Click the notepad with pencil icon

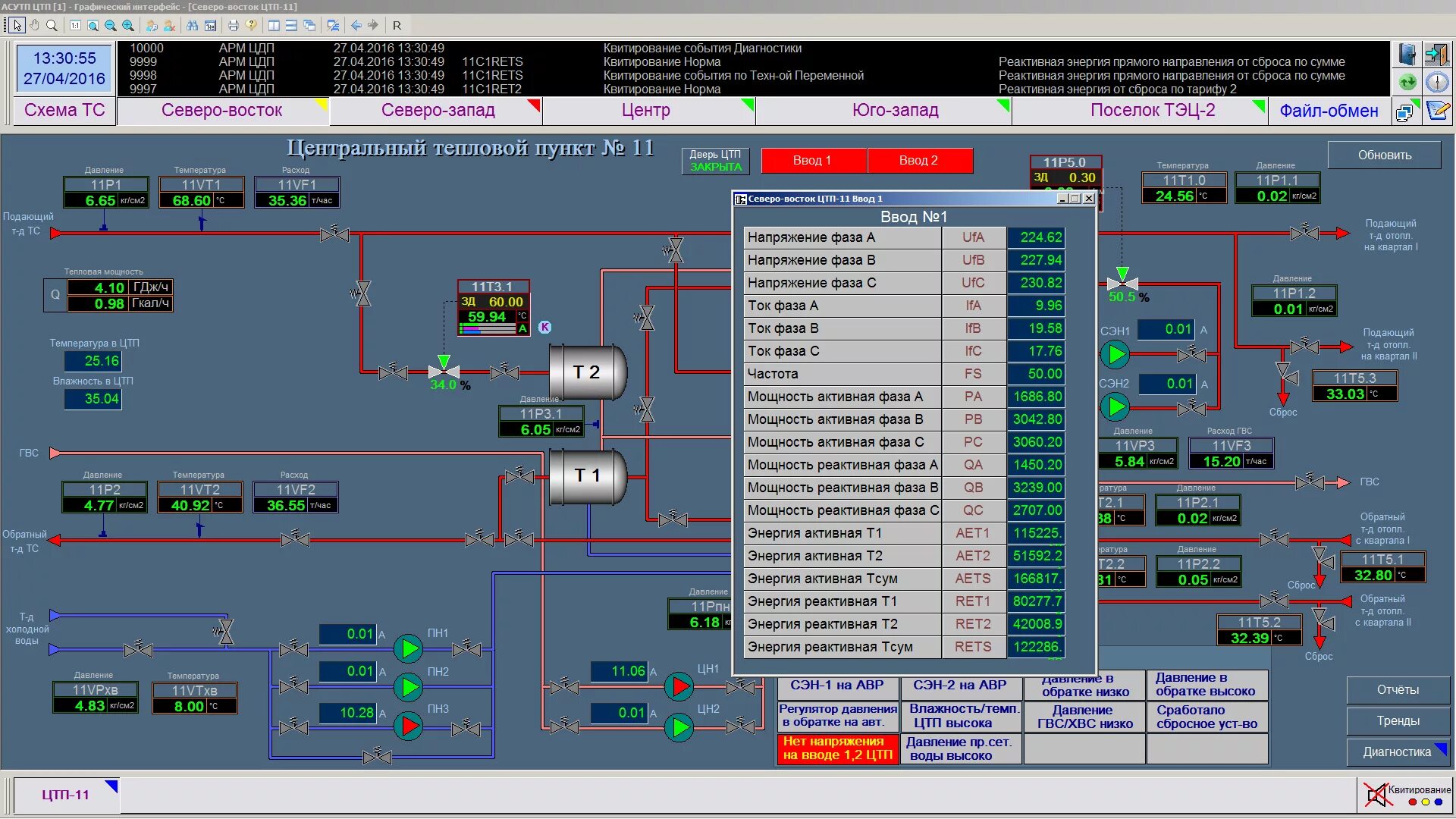pos(1437,111)
